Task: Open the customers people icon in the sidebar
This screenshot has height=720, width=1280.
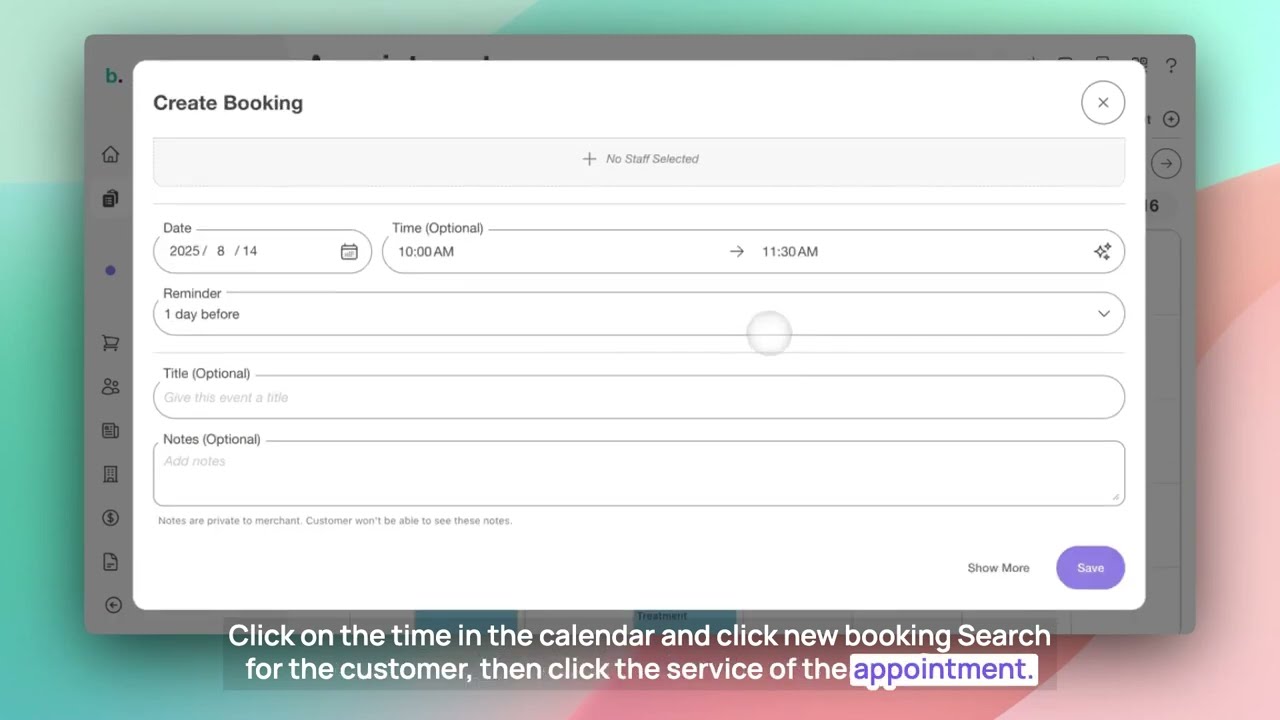Action: [x=111, y=387]
